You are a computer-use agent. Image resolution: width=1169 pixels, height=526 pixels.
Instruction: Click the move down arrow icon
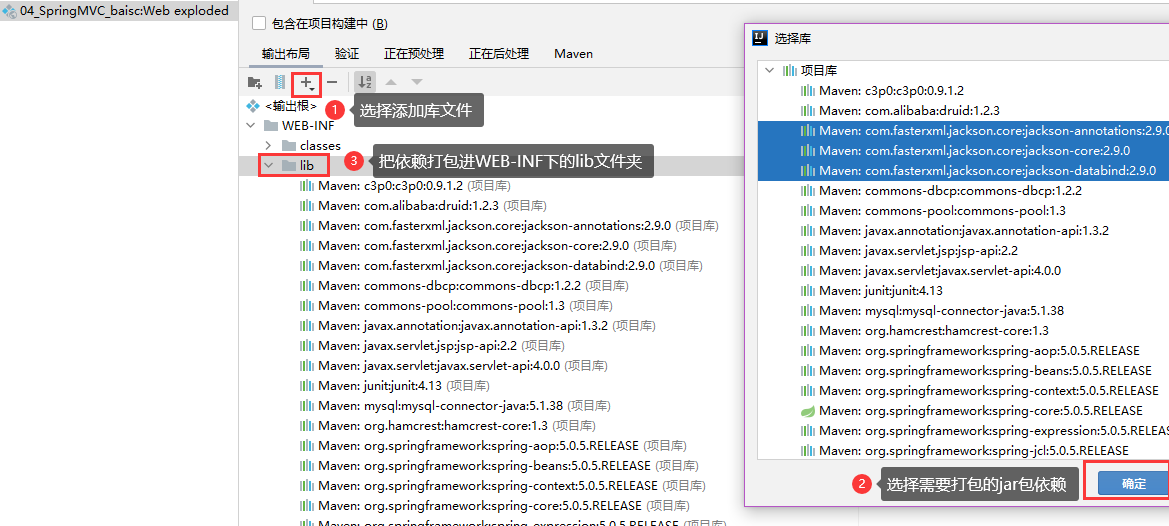[417, 82]
